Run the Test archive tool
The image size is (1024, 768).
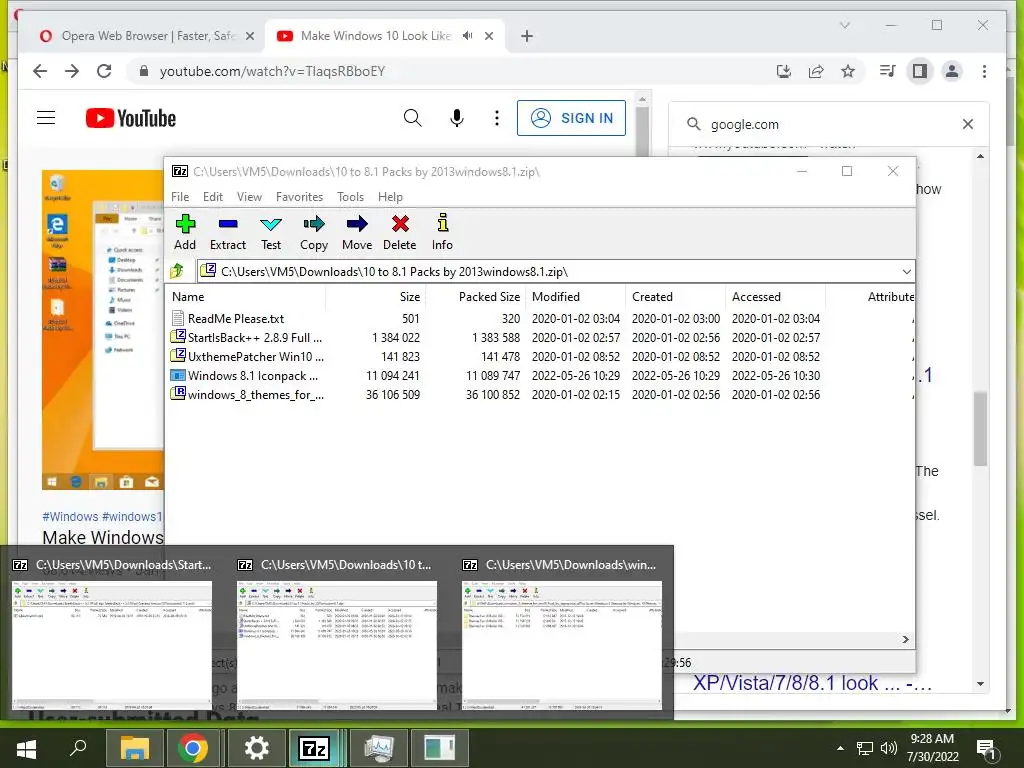pos(271,232)
